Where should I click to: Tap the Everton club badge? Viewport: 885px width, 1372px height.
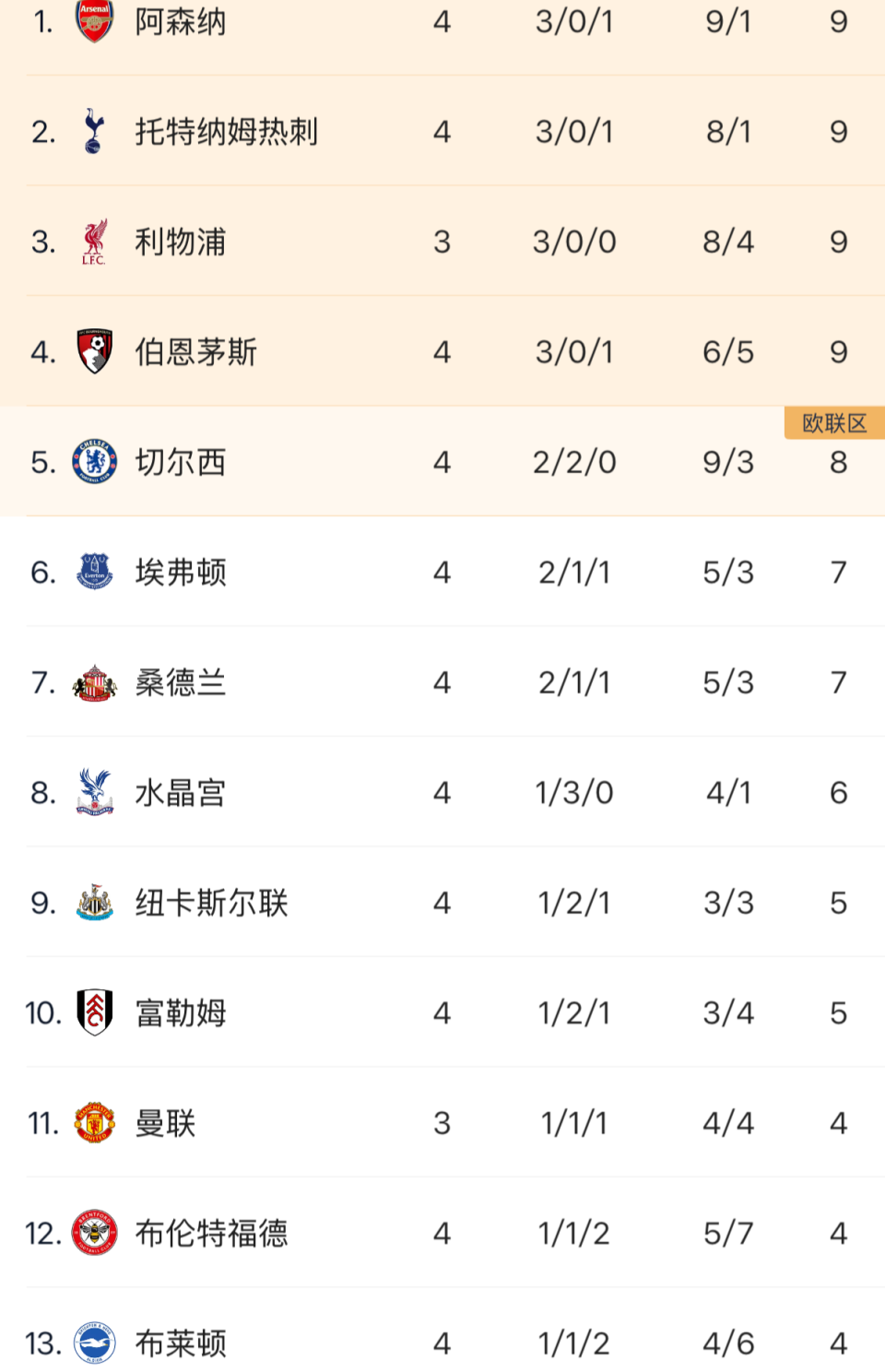(94, 572)
